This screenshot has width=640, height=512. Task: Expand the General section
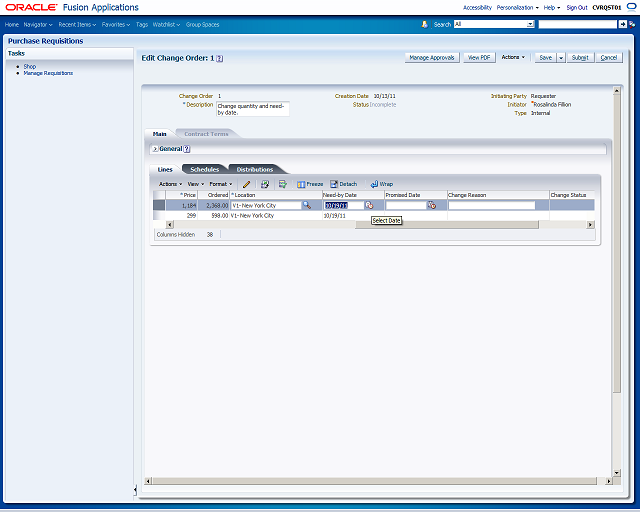(x=155, y=149)
